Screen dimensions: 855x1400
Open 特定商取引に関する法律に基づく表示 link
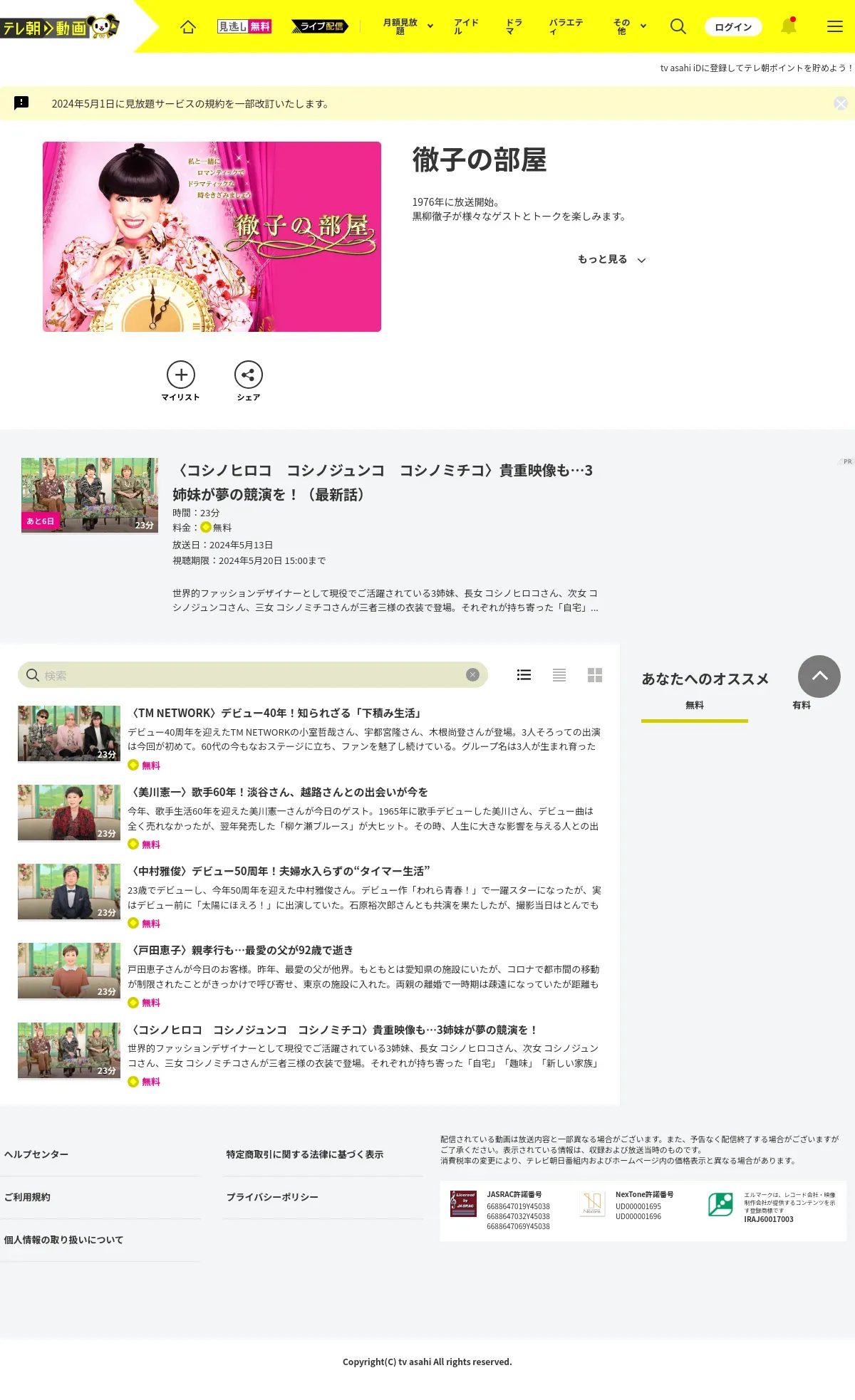coord(304,1154)
